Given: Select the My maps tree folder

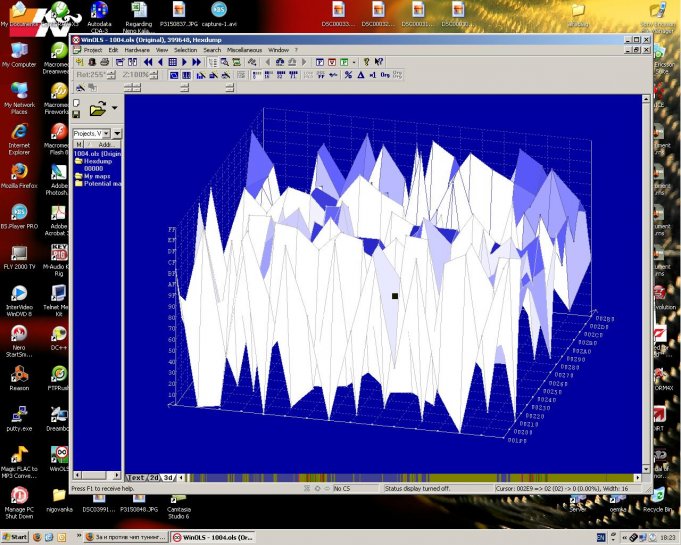Looking at the screenshot, I should (x=98, y=176).
